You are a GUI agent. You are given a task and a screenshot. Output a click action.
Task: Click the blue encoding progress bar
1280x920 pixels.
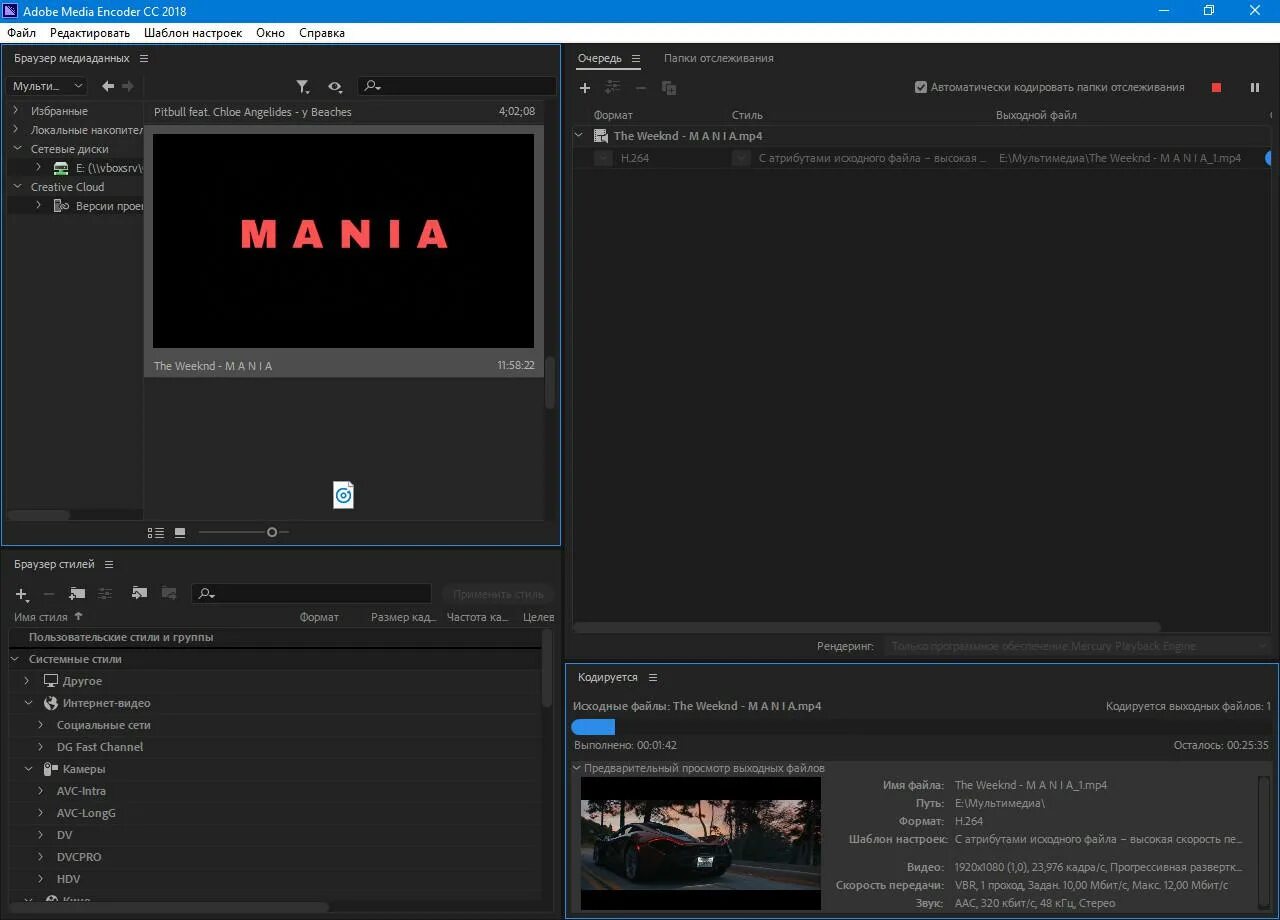[x=593, y=727]
